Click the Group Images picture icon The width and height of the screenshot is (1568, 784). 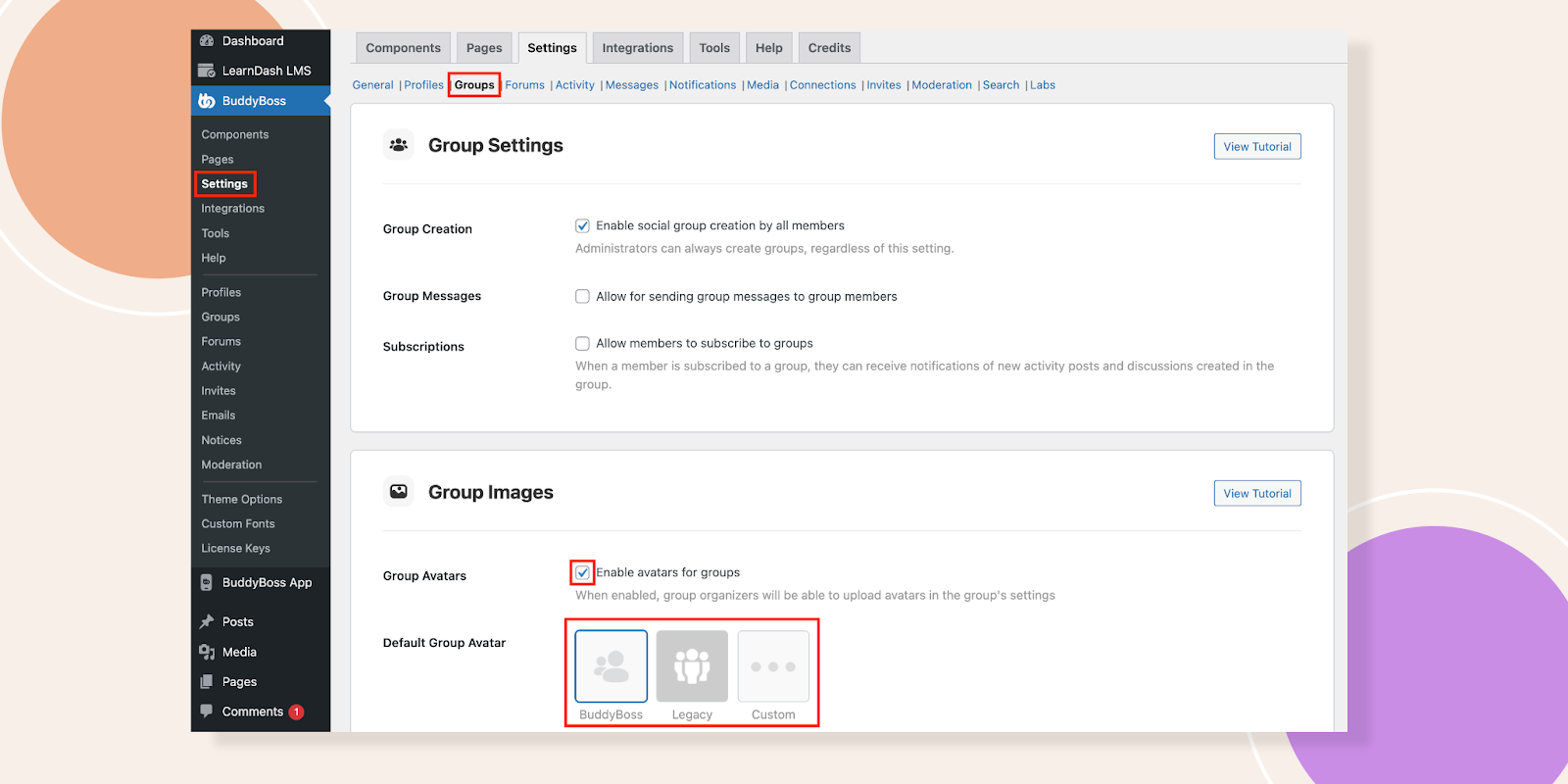[x=399, y=492]
